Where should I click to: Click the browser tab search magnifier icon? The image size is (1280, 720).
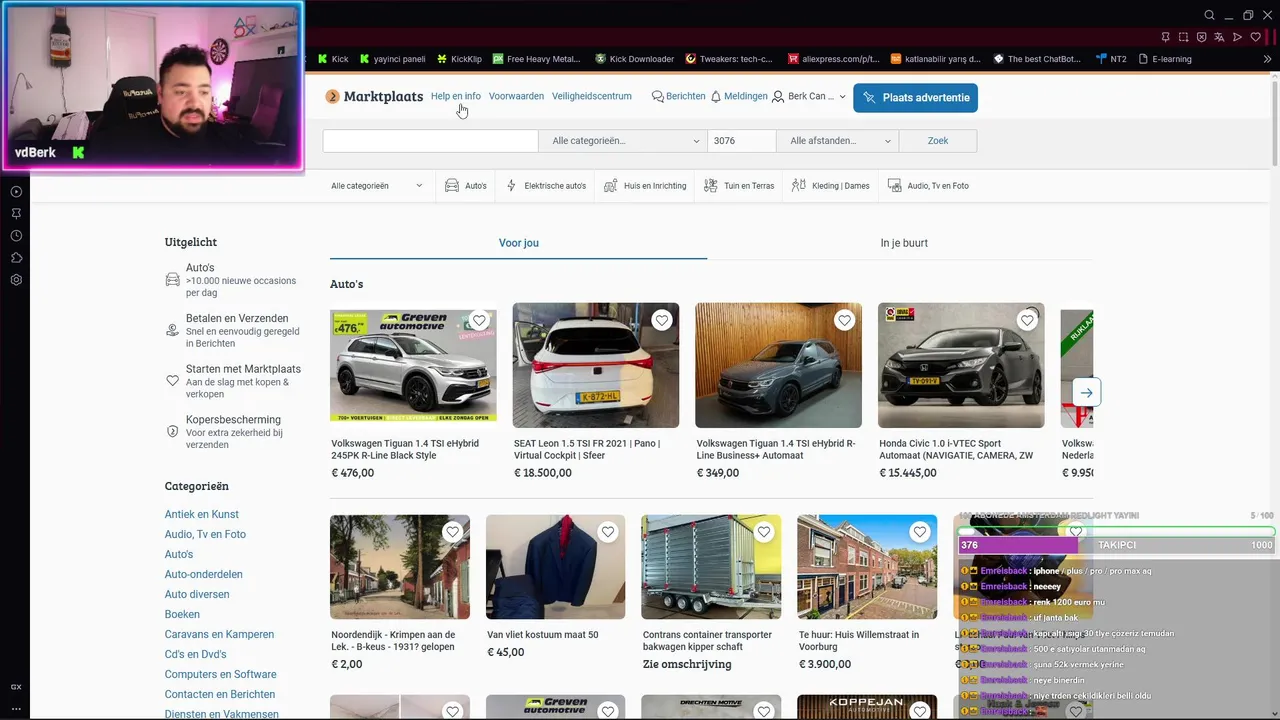click(1209, 15)
